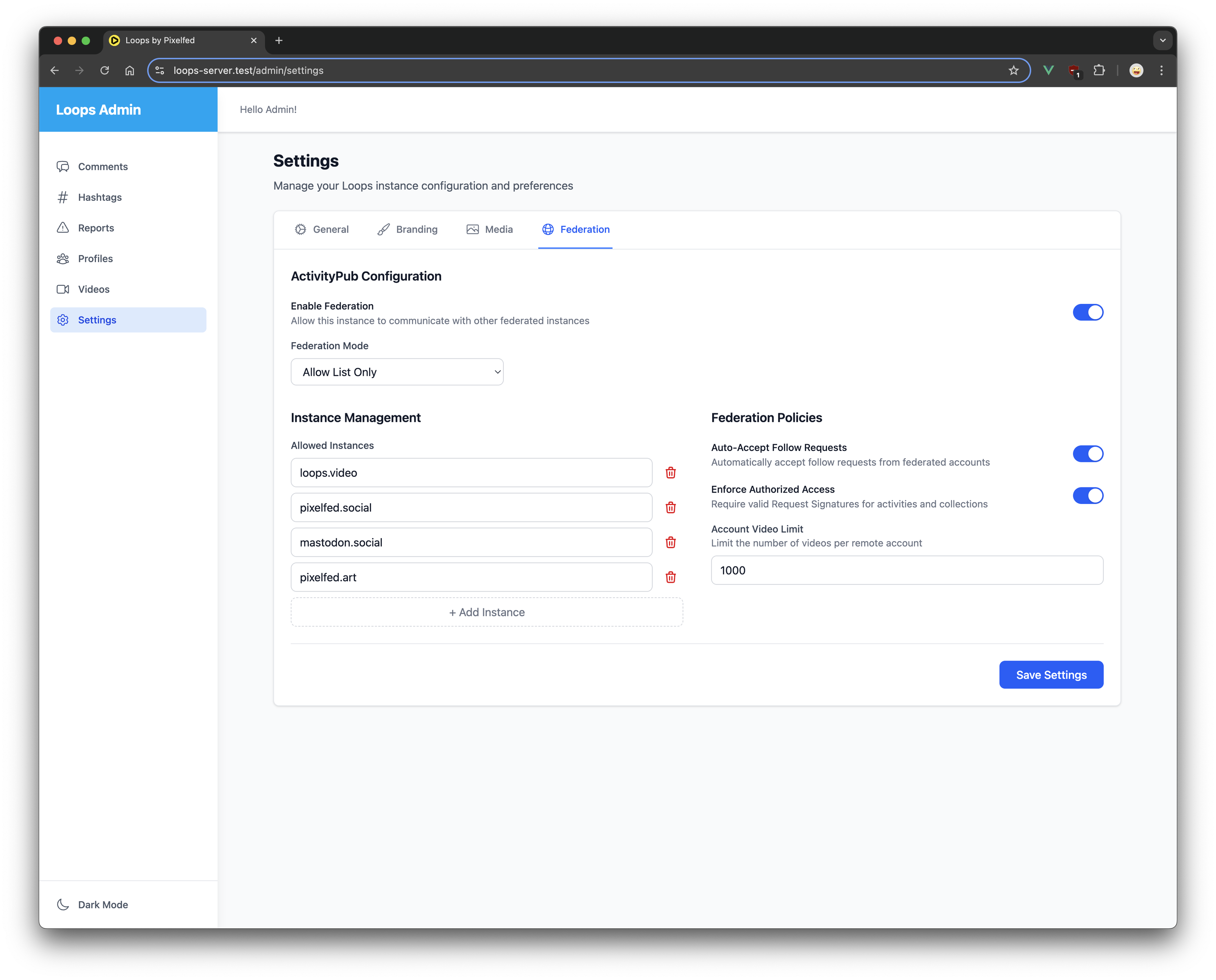Image resolution: width=1216 pixels, height=980 pixels.
Task: Reload the current page
Action: pos(105,70)
